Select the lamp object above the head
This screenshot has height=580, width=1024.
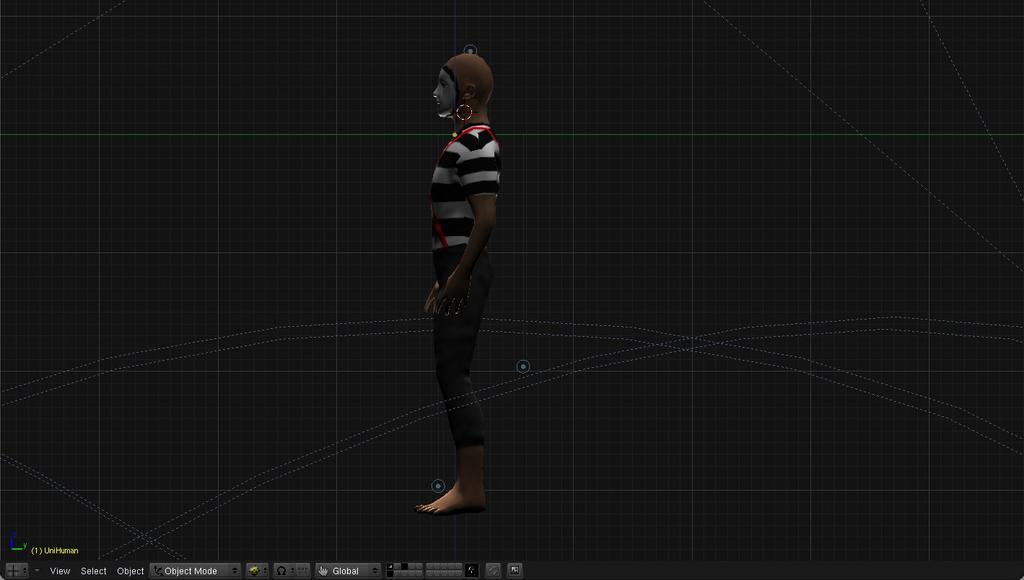(470, 50)
